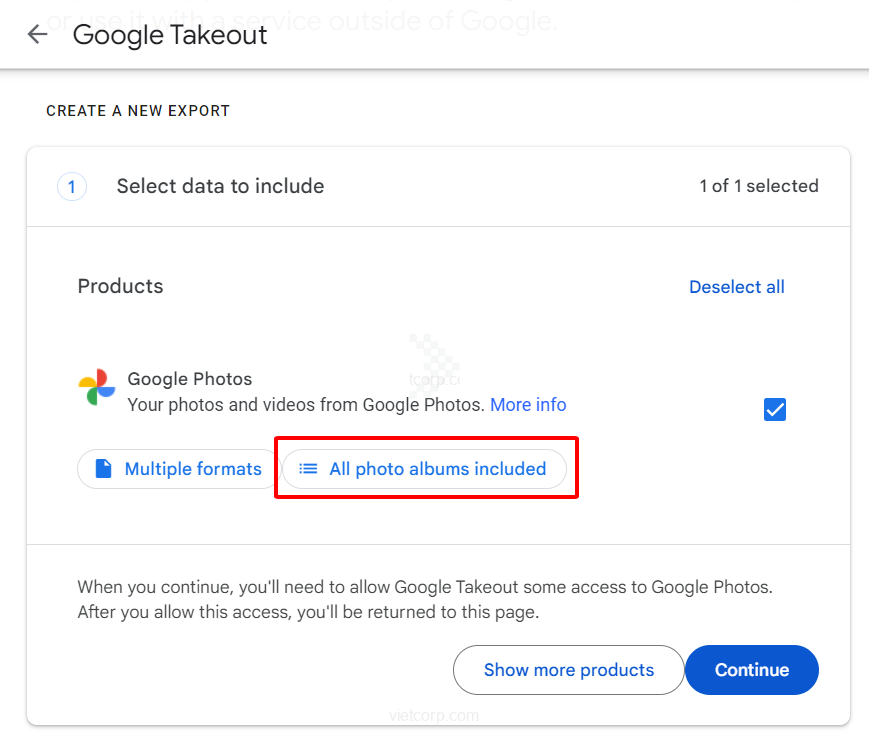This screenshot has height=734, width=869.
Task: Click the Google Photos description text
Action: pyautogui.click(x=306, y=405)
